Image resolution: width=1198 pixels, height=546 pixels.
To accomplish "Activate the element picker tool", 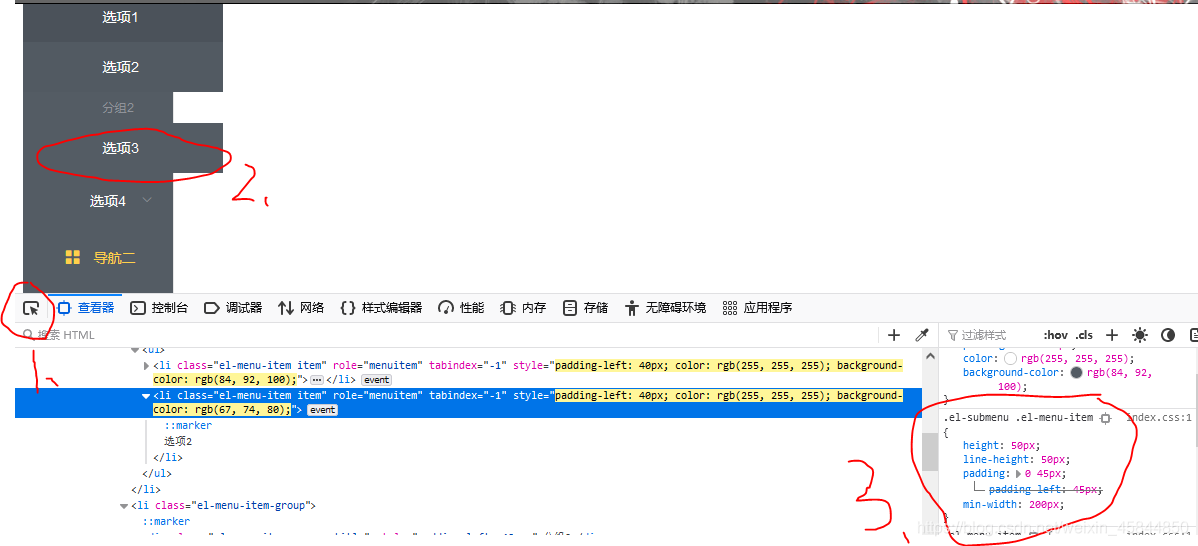I will coord(31,309).
